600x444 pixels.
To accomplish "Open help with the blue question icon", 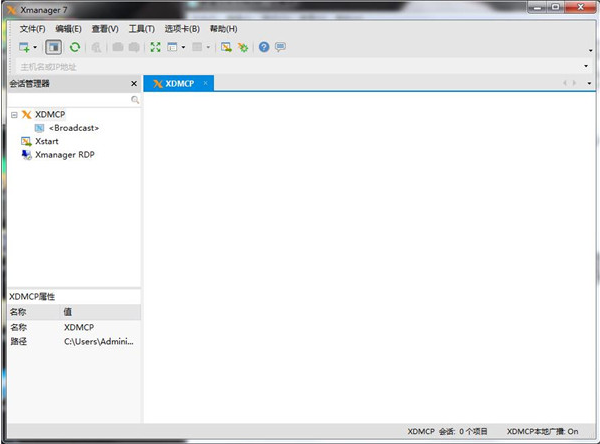I will pyautogui.click(x=264, y=47).
